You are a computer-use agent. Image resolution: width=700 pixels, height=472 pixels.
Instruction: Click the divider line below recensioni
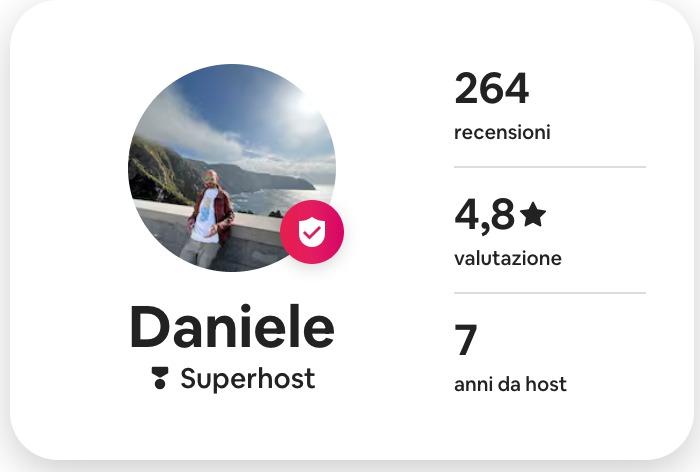(550, 167)
